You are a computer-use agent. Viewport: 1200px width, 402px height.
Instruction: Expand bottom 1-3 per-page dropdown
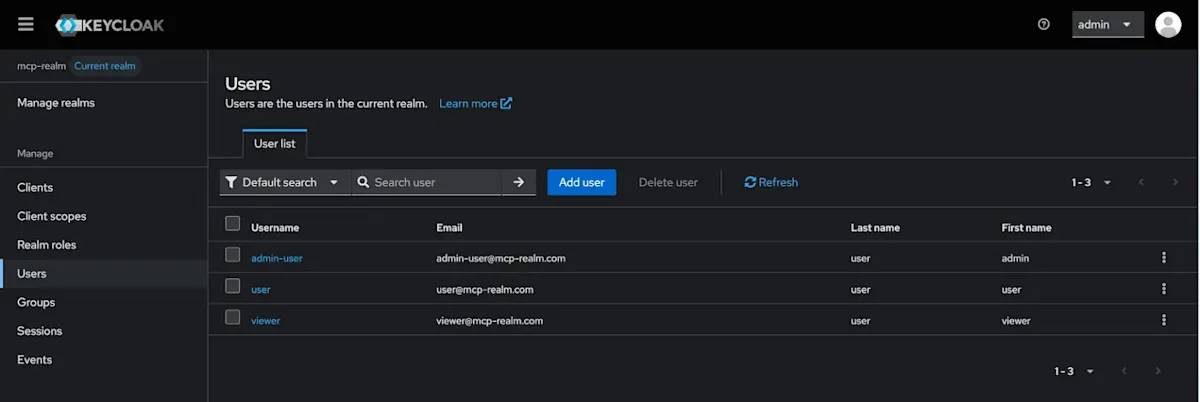coord(1074,371)
